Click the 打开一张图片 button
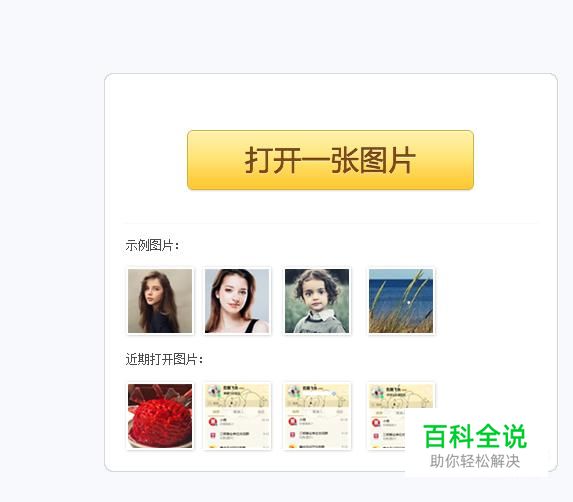The height and width of the screenshot is (502, 573). tap(330, 160)
